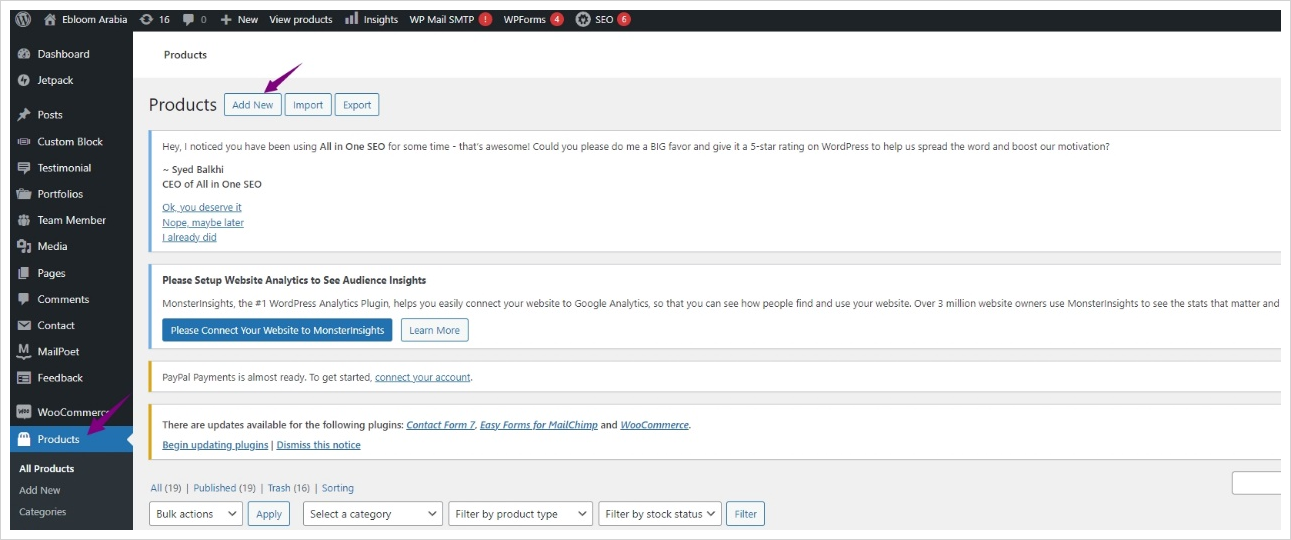Click the Apply button
Viewport: 1291px width, 540px height.
[269, 514]
